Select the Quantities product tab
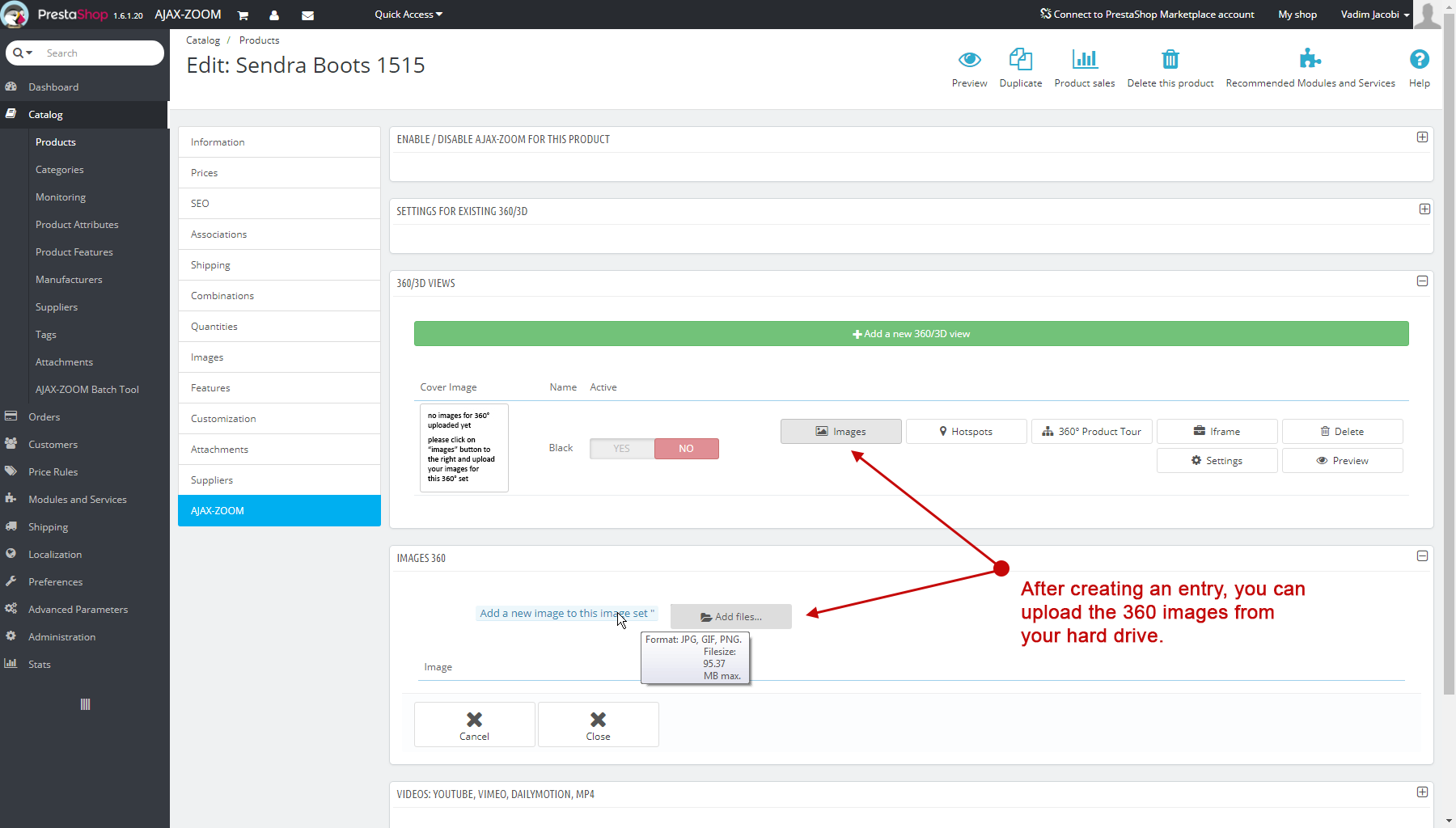The image size is (1456, 828). pos(279,327)
